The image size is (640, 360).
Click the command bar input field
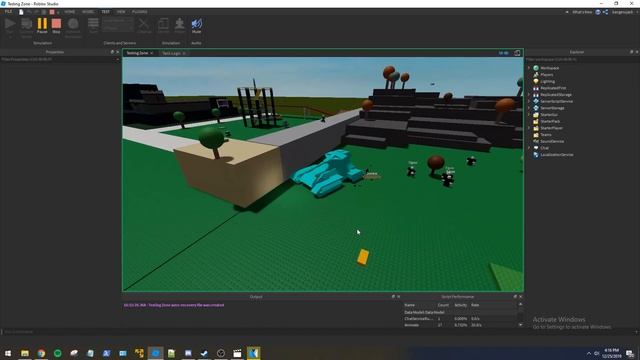pyautogui.click(x=318, y=332)
